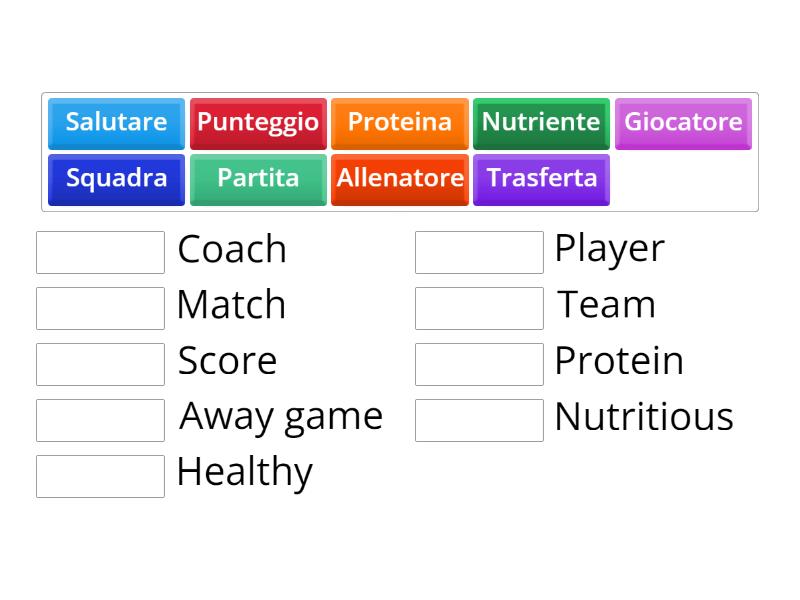Select the Nutriente word tile
This screenshot has width=800, height=600.
[541, 123]
